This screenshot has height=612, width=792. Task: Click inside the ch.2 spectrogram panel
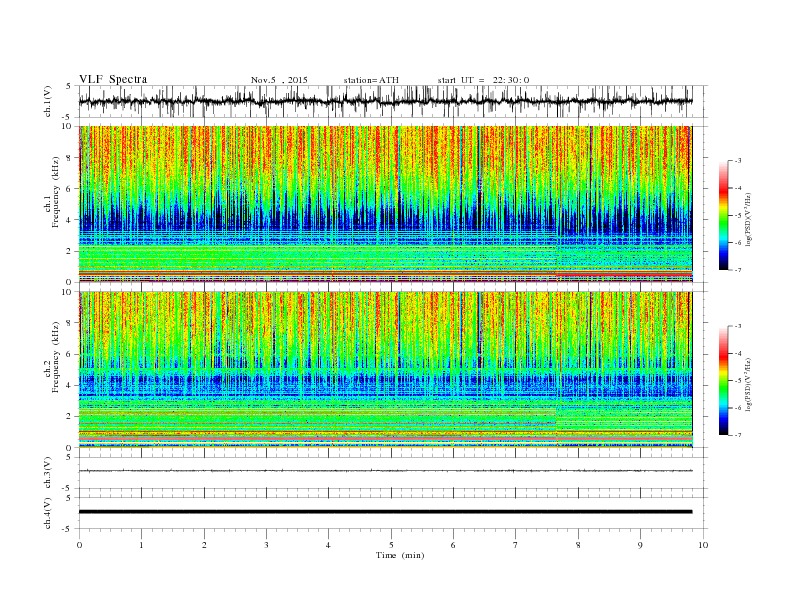pyautogui.click(x=385, y=370)
